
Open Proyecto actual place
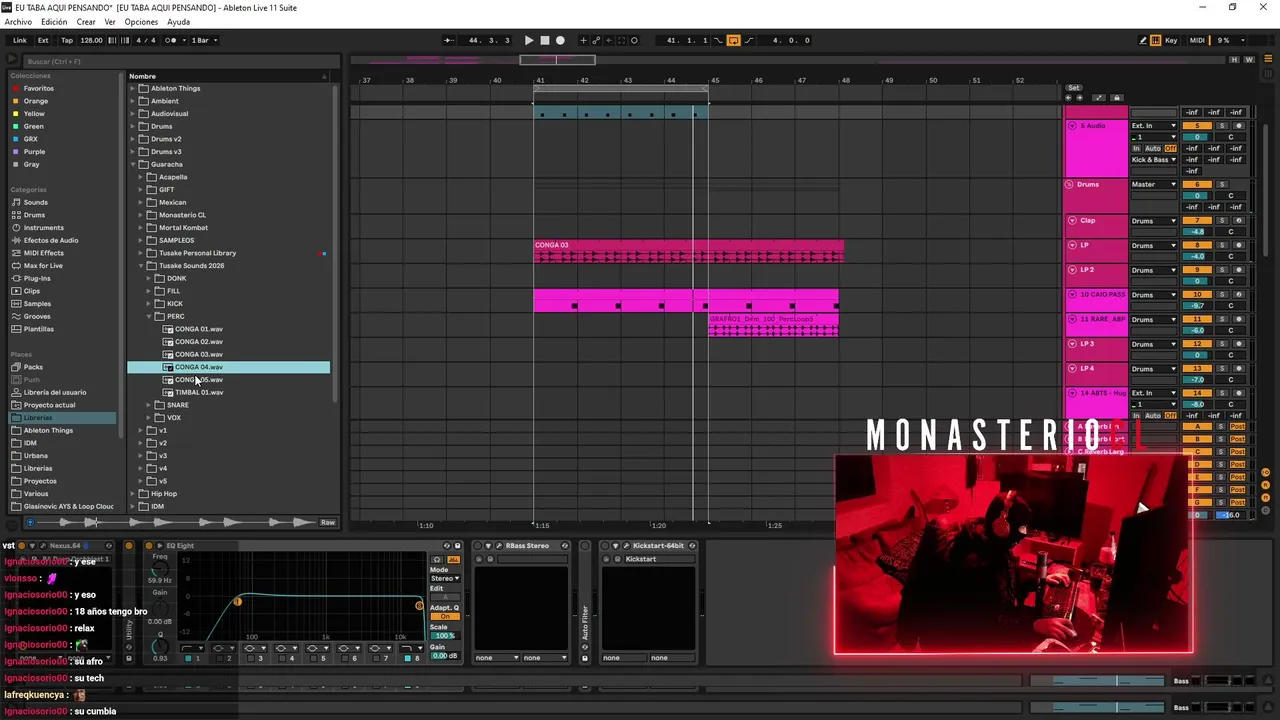coord(49,405)
